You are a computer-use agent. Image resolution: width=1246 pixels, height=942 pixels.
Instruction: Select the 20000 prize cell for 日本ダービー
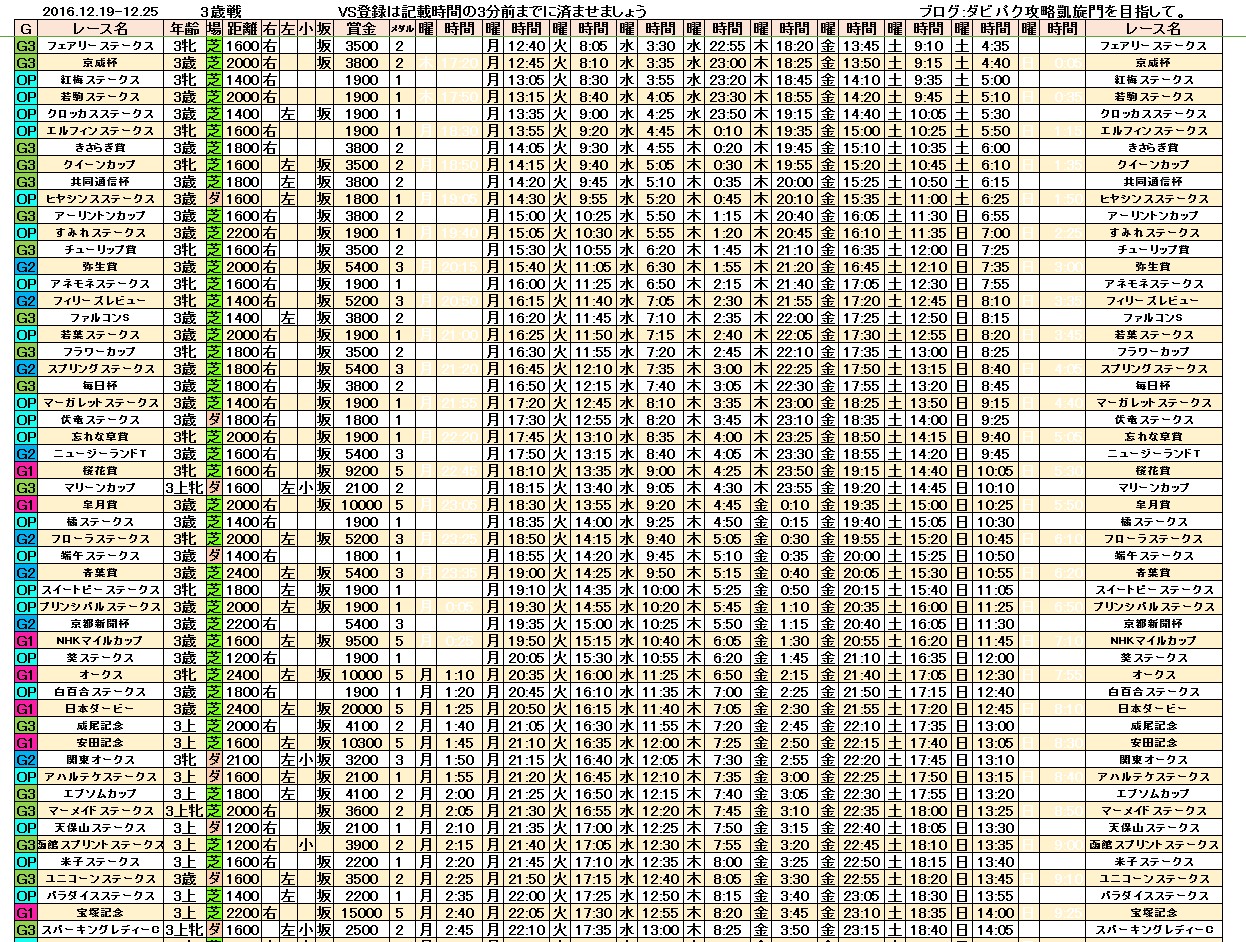pos(361,709)
